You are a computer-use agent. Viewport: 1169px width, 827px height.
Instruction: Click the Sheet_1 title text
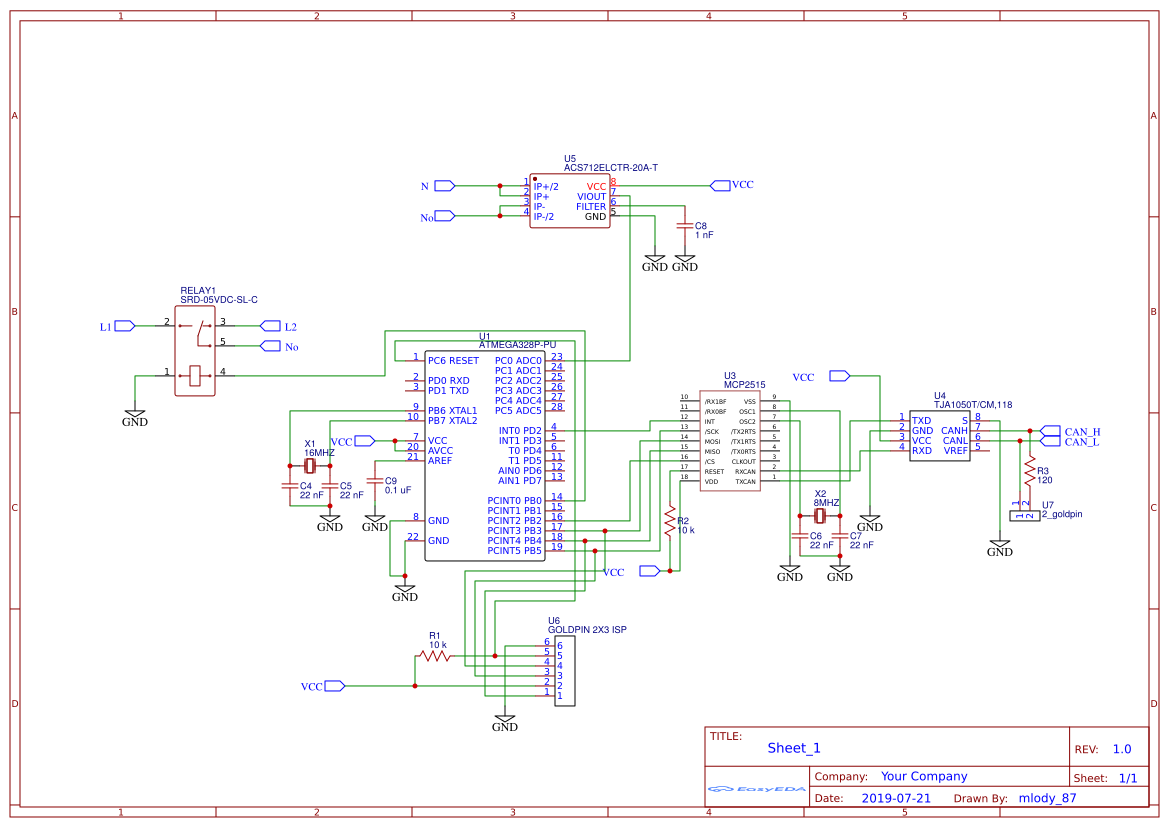pos(793,747)
